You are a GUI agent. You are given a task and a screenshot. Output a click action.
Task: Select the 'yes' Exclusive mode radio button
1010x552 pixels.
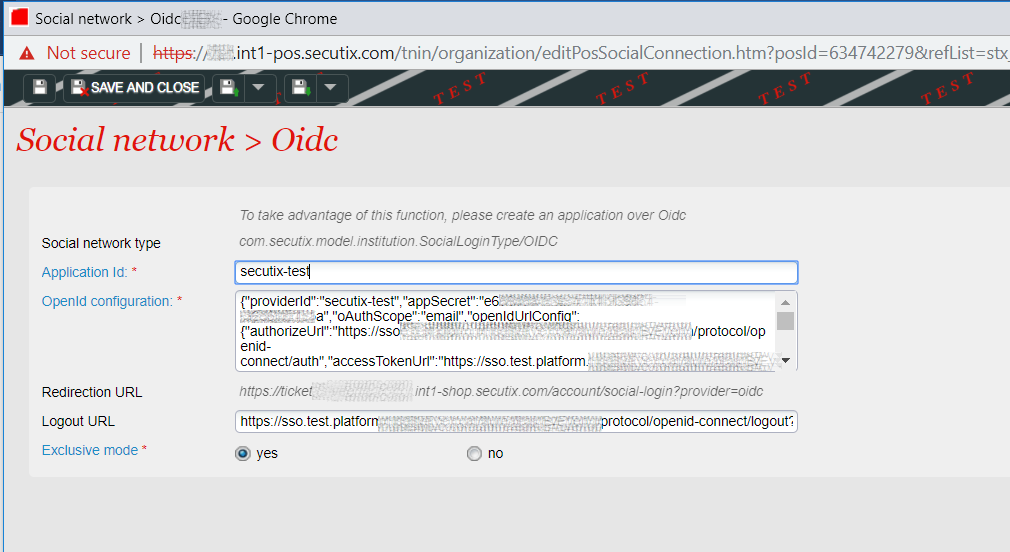tap(242, 454)
